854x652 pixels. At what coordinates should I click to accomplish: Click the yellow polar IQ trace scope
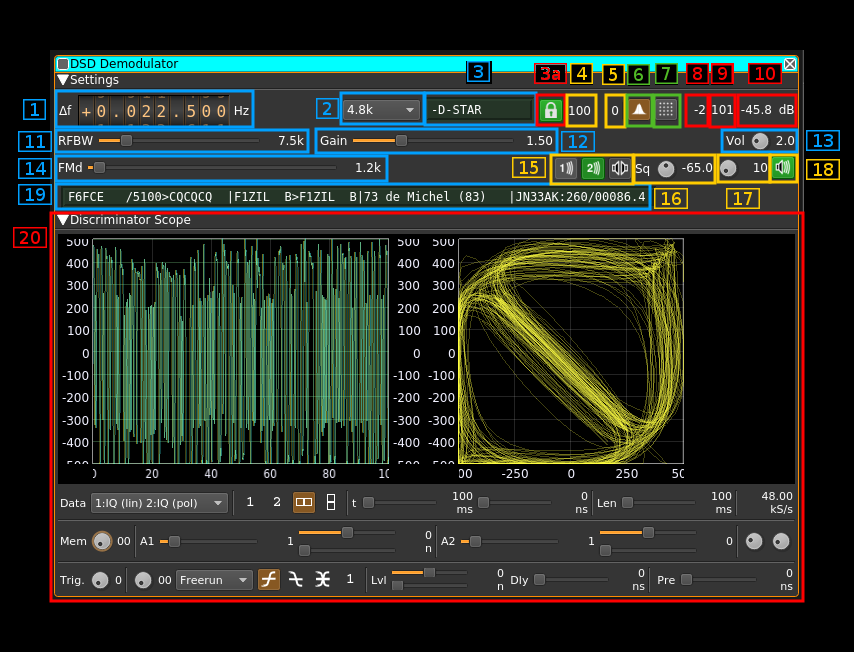(x=571, y=351)
